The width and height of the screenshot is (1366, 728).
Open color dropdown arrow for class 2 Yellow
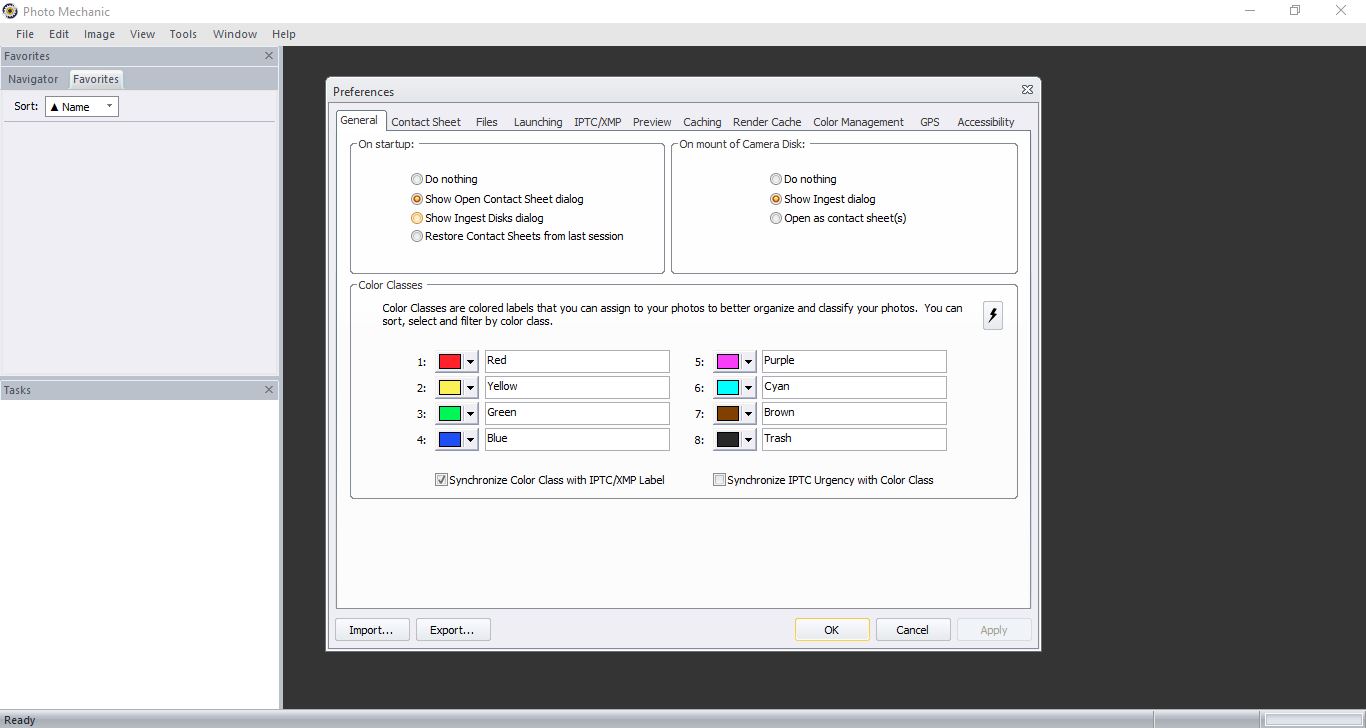click(470, 388)
